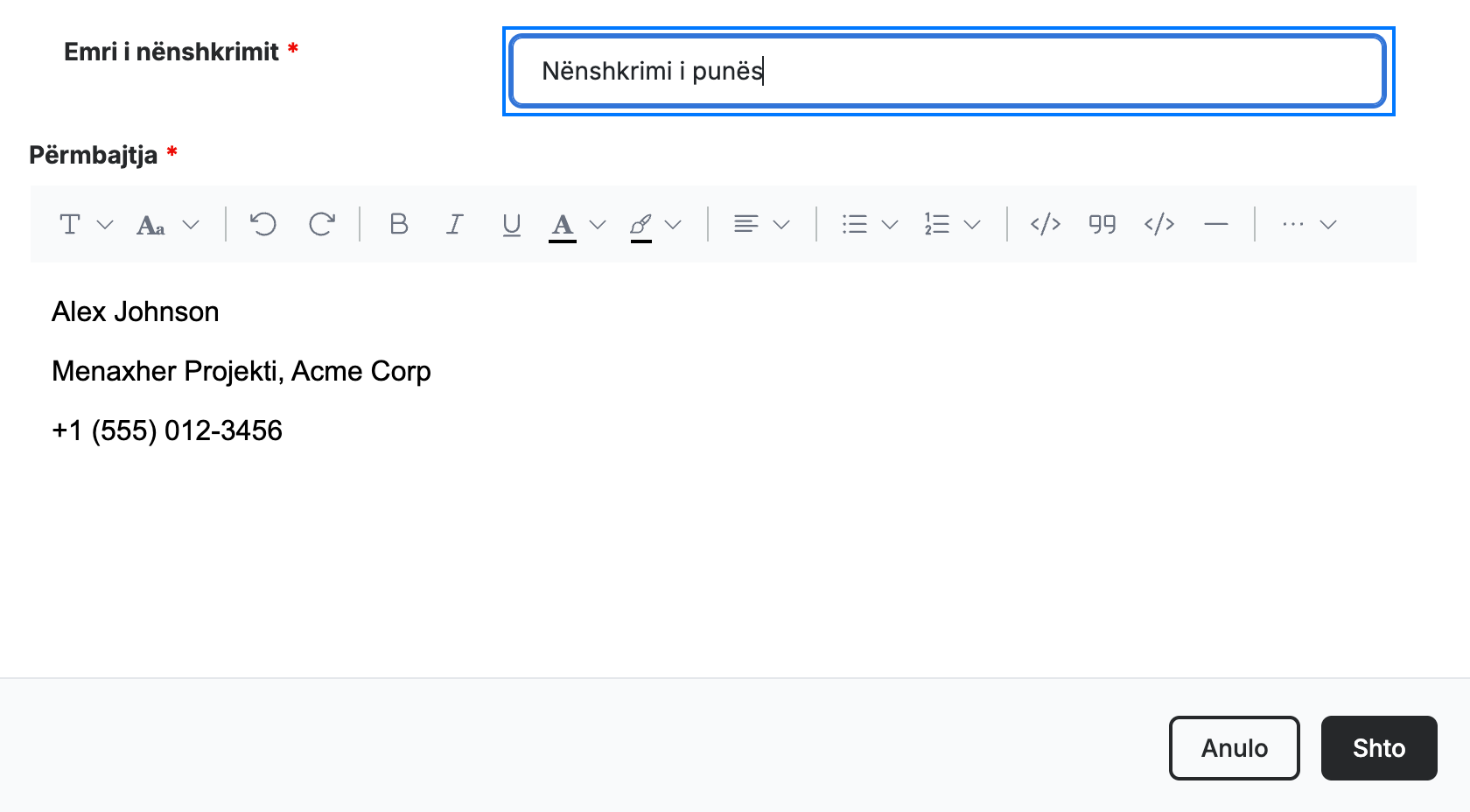
Task: Apply the font color A icon
Action: point(563,226)
